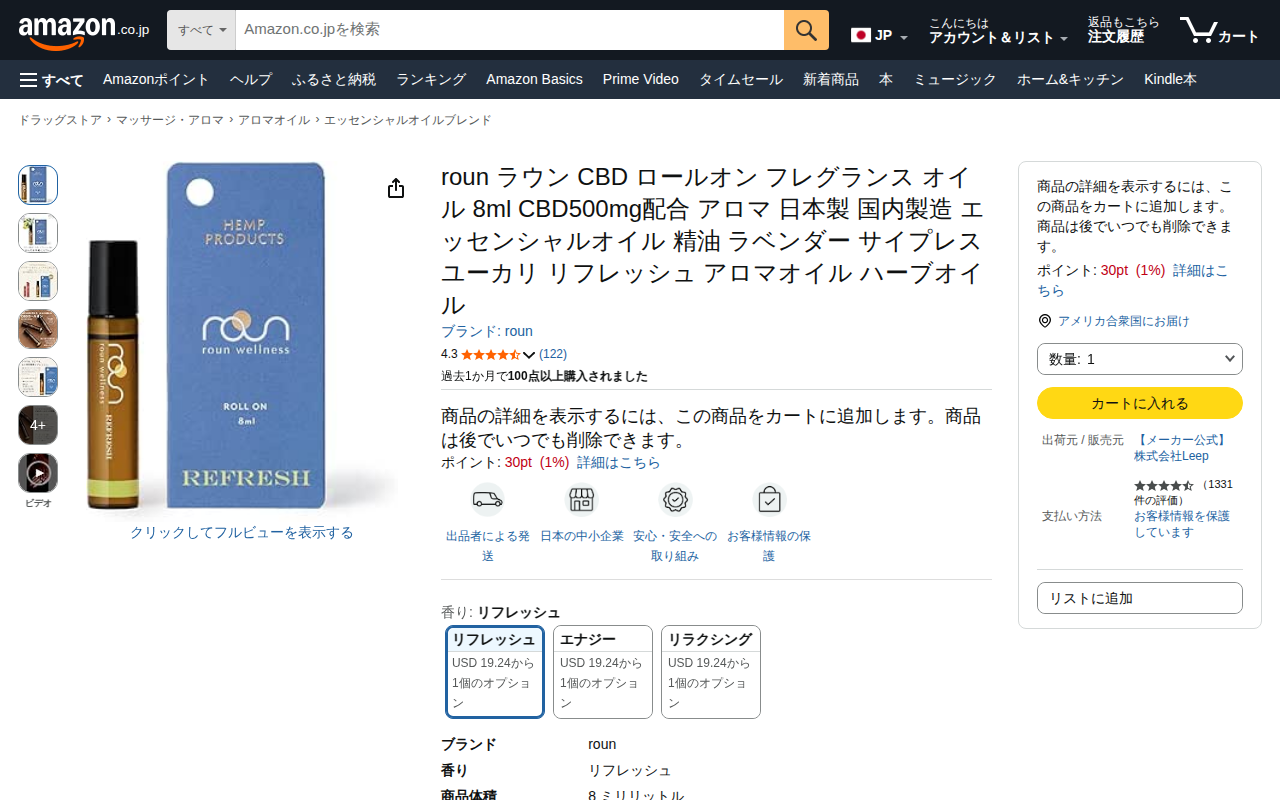
Task: Click the Japanese small business storefront icon
Action: pos(581,499)
